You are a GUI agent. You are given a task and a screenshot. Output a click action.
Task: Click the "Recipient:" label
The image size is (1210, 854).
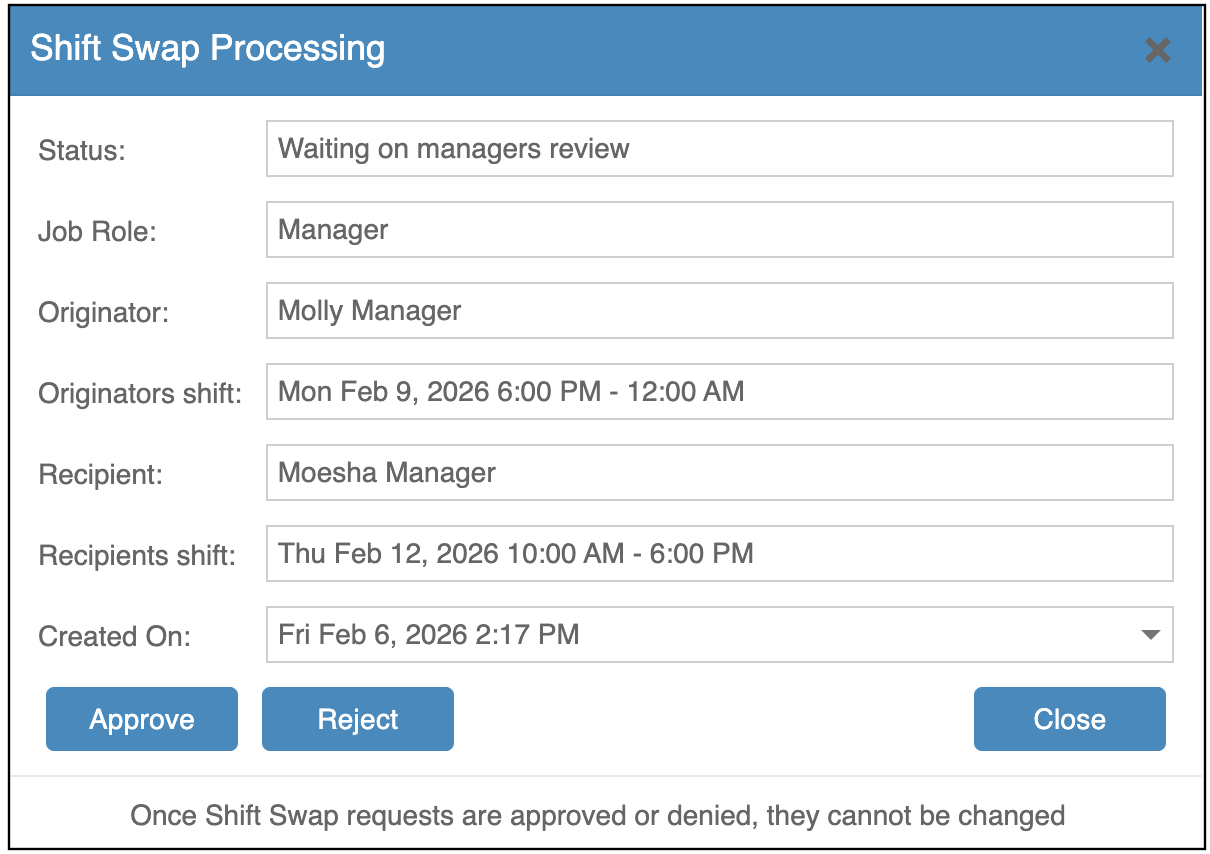pyautogui.click(x=100, y=475)
